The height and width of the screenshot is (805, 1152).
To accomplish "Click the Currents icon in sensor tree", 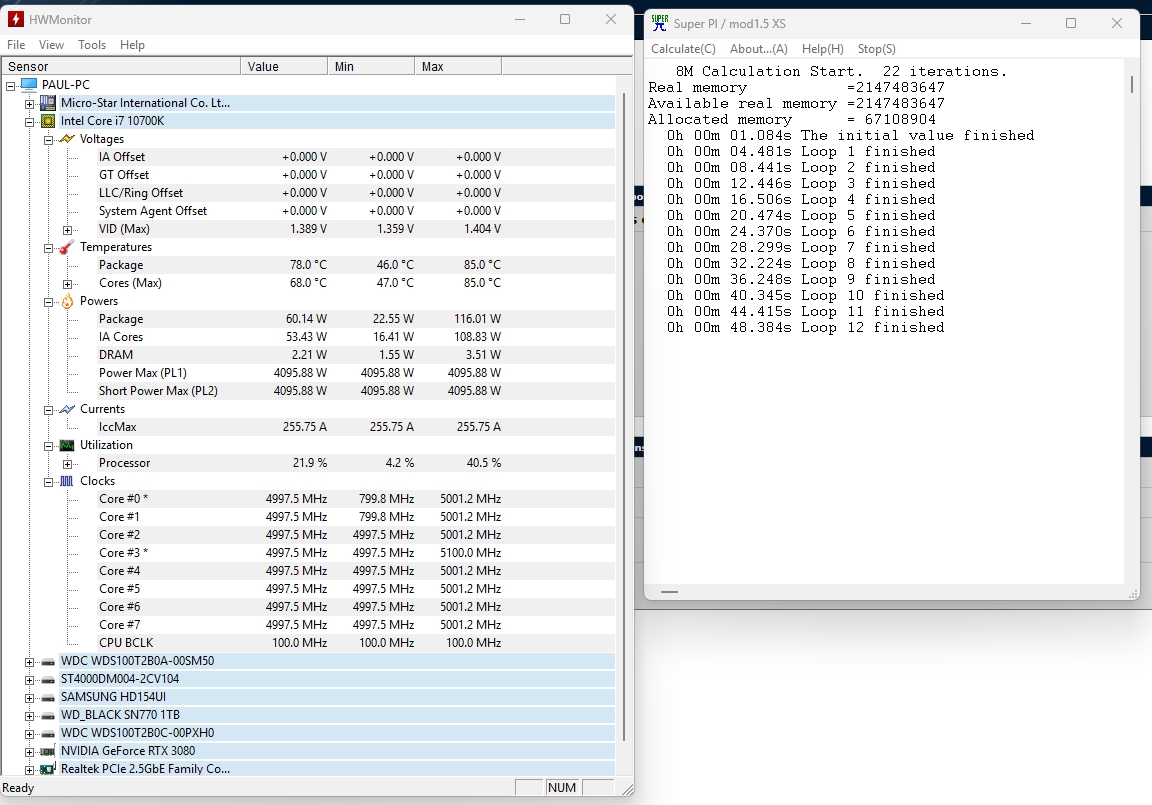I will click(x=67, y=409).
